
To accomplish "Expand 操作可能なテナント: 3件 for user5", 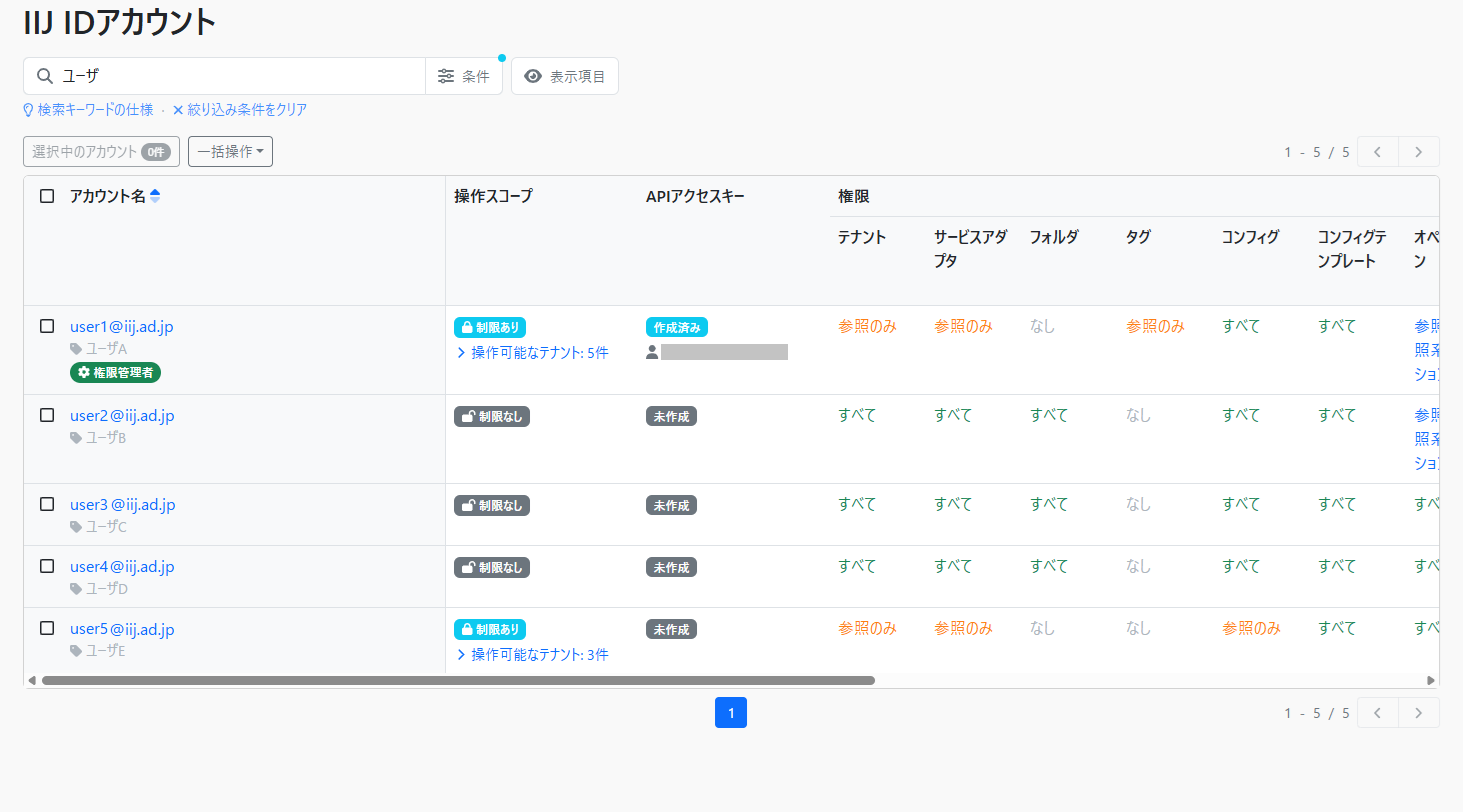I will (x=532, y=655).
